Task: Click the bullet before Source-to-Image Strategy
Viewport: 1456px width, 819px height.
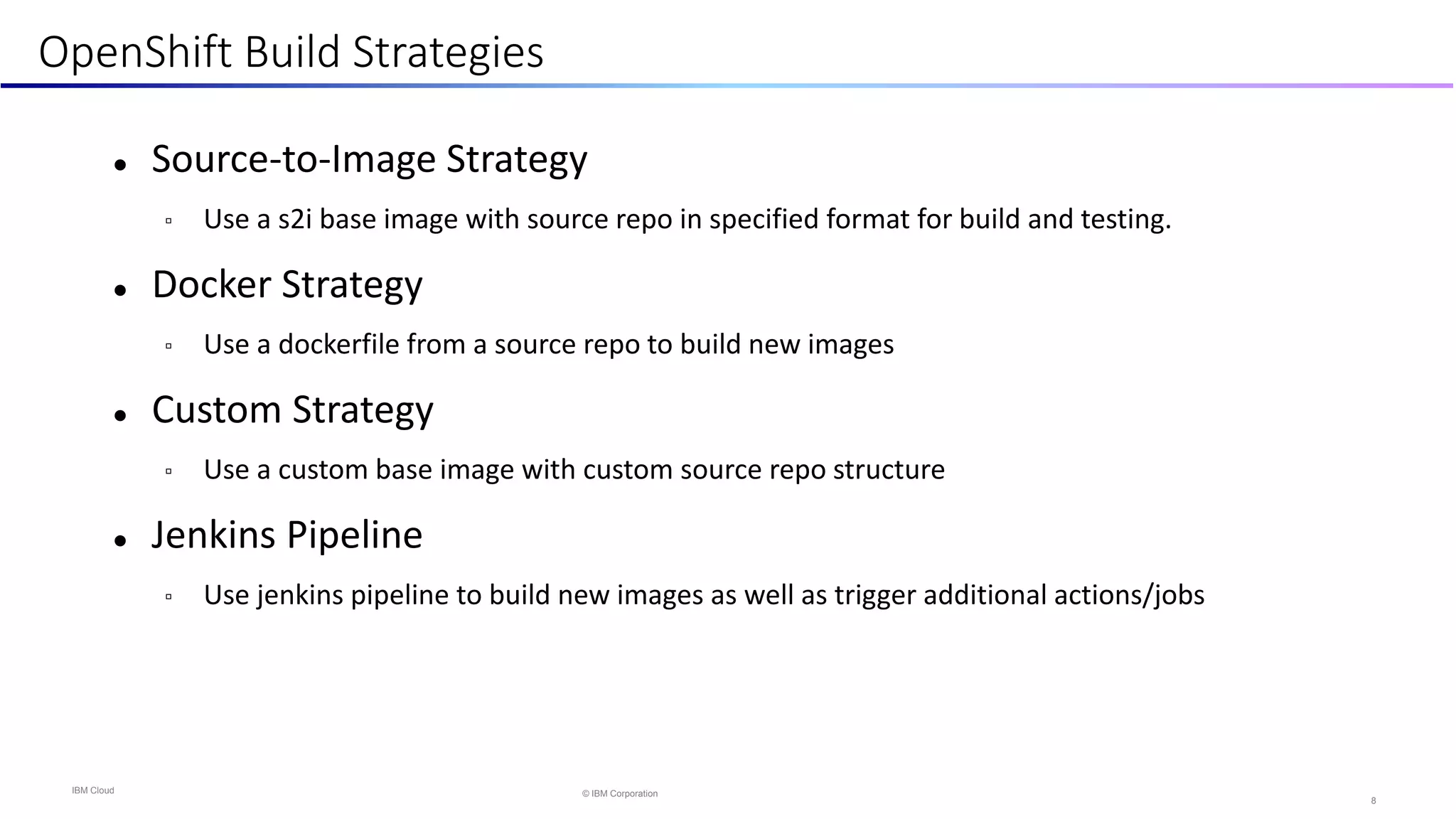Action: [120, 165]
